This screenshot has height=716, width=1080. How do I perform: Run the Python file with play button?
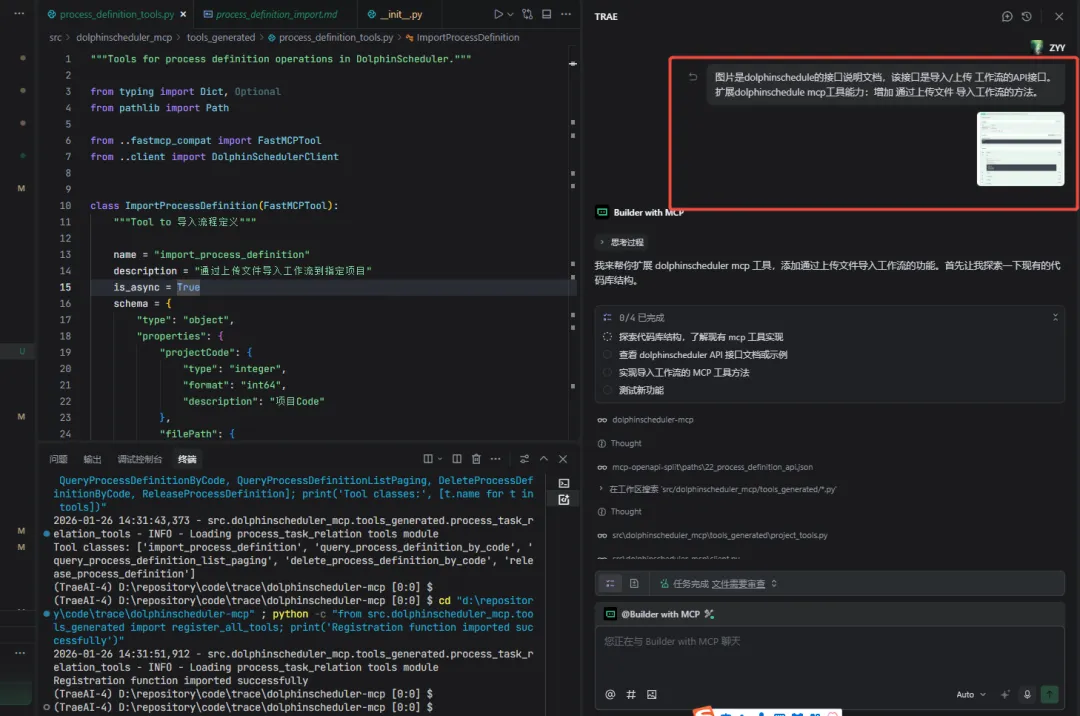click(498, 14)
